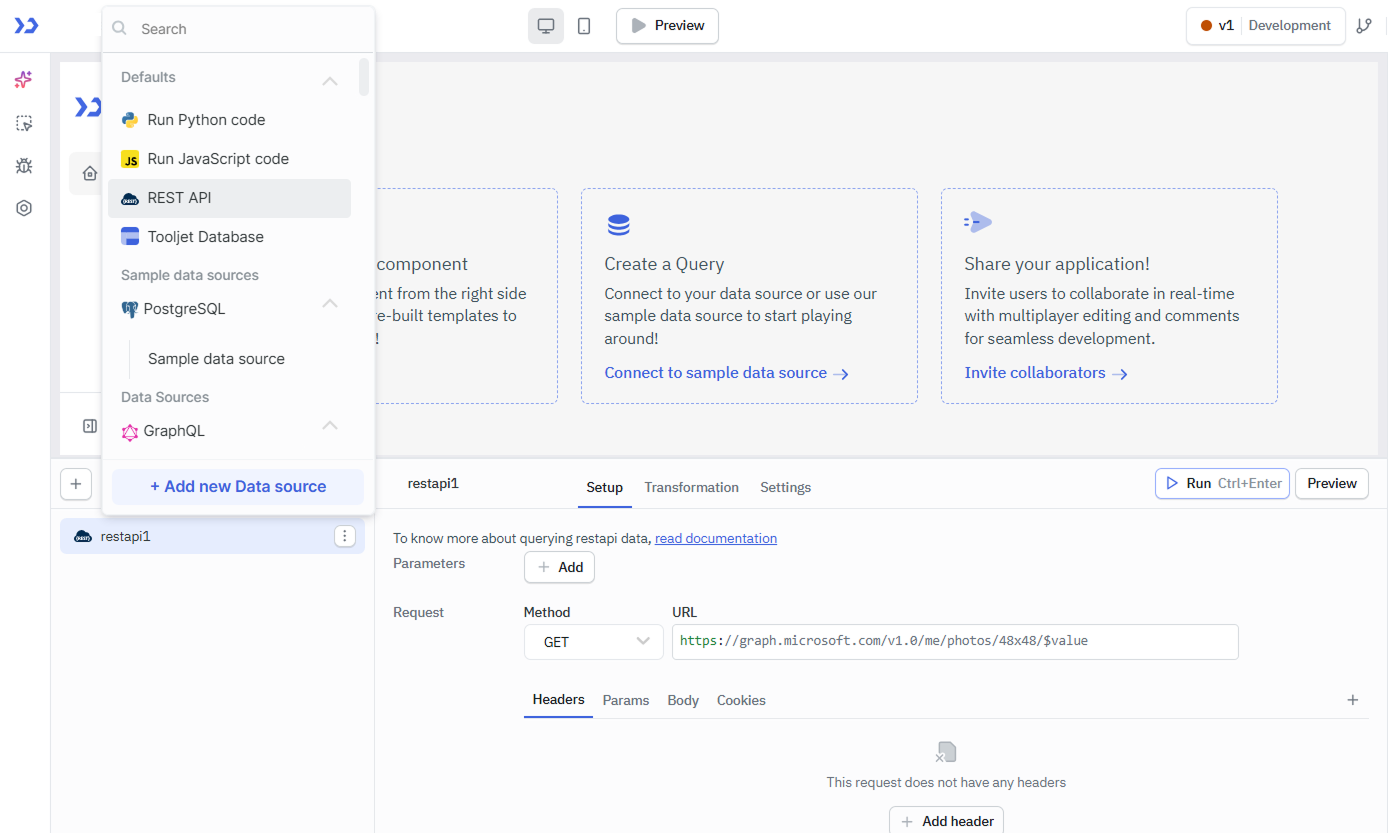Open GitSync from the top bar
The height and width of the screenshot is (833, 1388).
tap(1366, 25)
